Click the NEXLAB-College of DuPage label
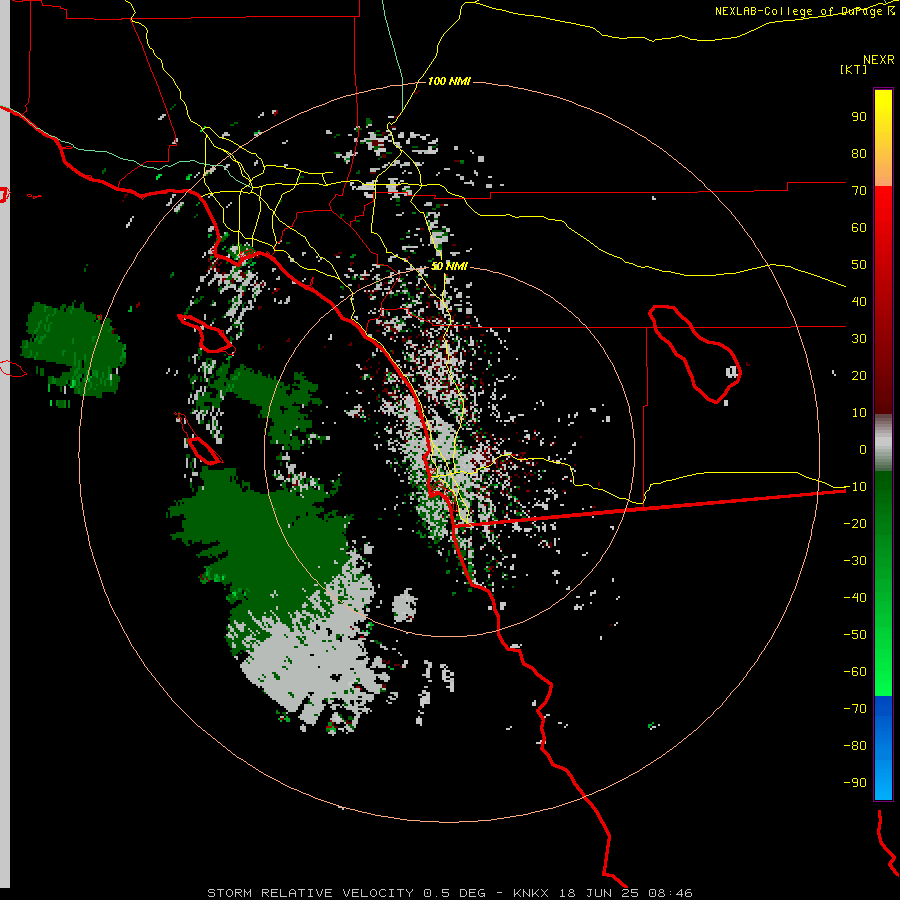 pos(804,11)
